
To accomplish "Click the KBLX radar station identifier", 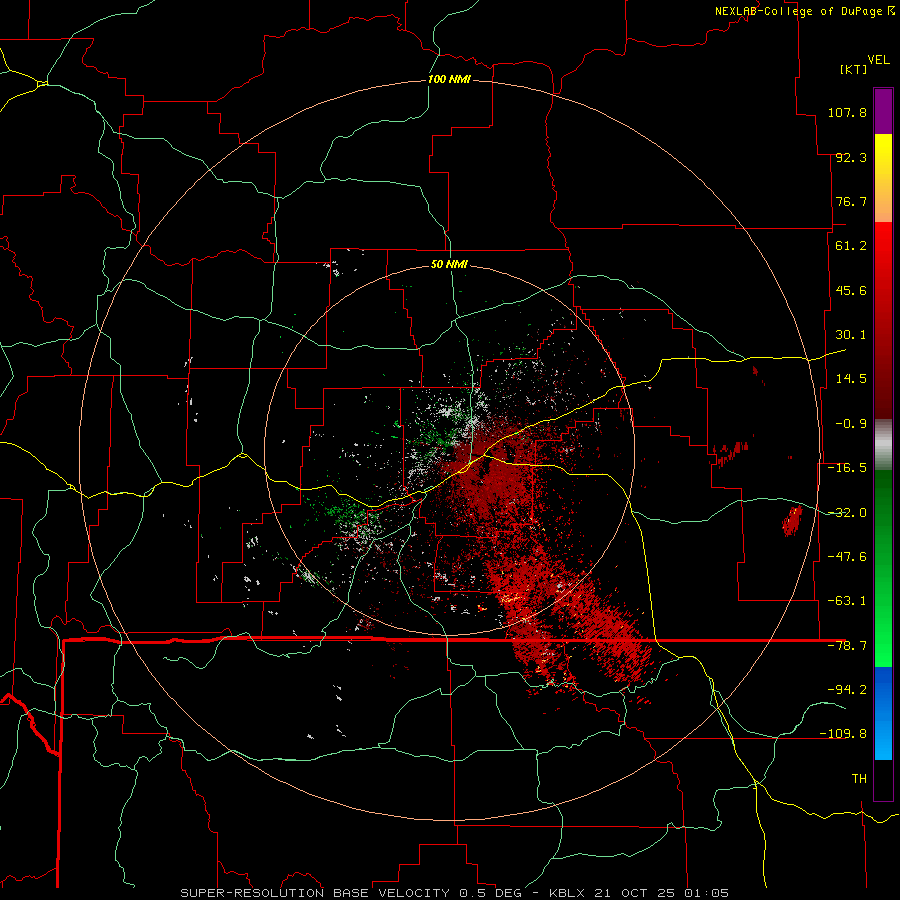I will pos(568,893).
